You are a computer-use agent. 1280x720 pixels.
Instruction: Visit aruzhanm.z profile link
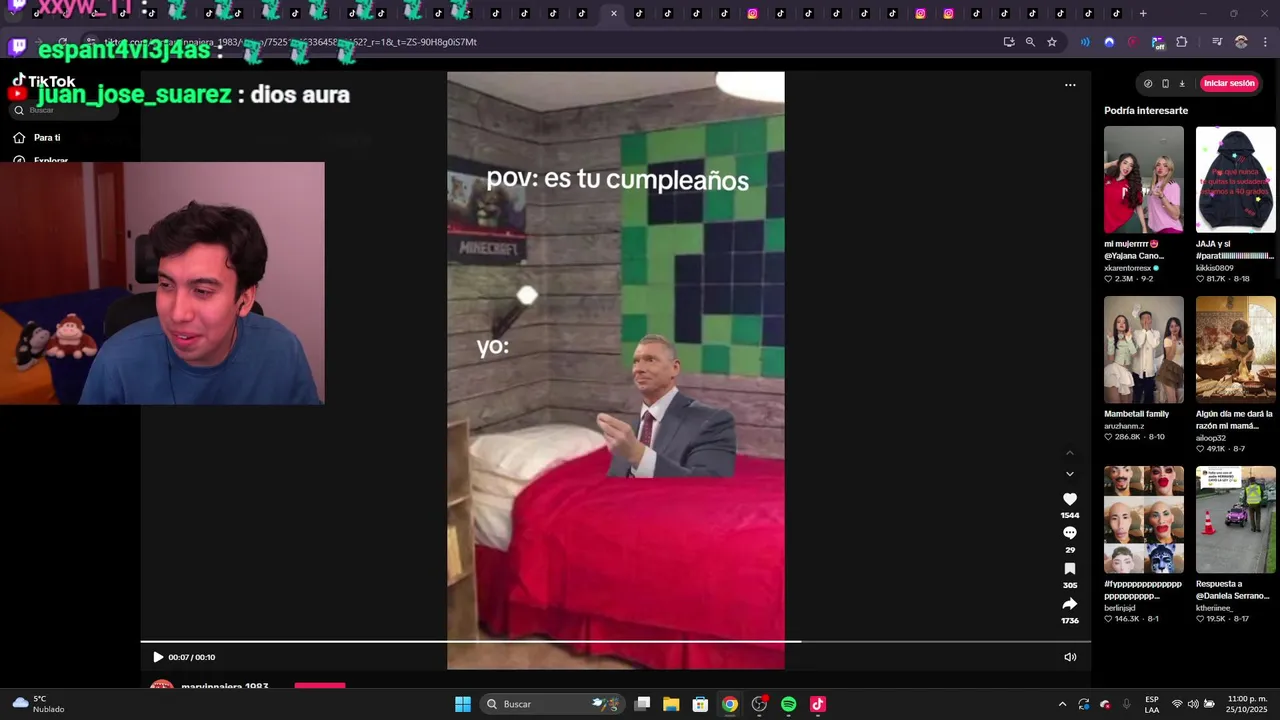[1124, 426]
